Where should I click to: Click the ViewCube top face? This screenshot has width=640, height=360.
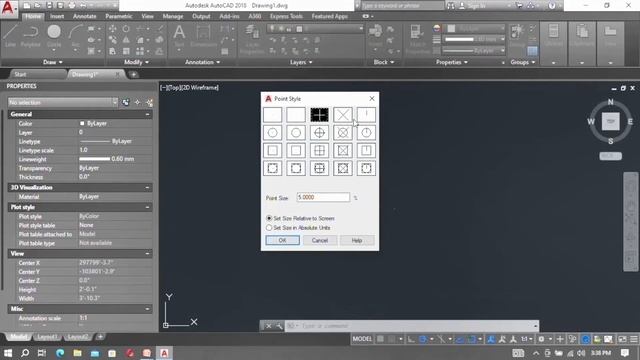click(611, 122)
